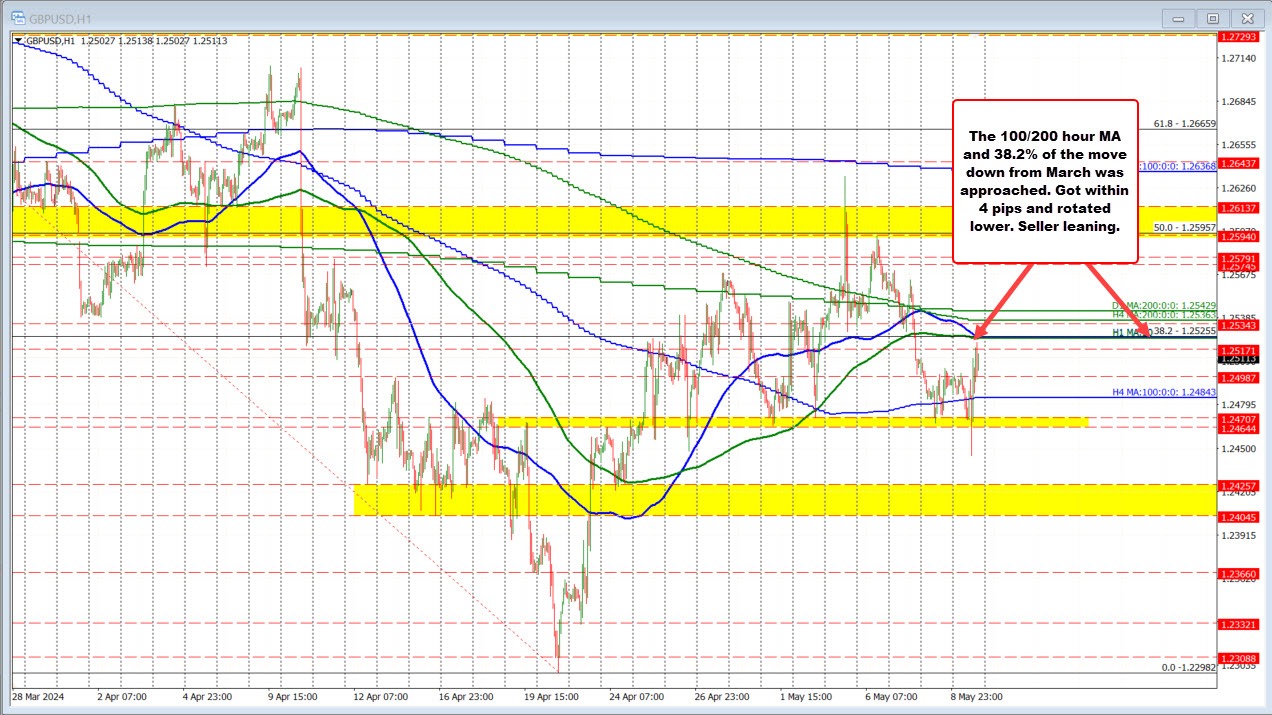Click the red 1.25940 price level tag
The height and width of the screenshot is (715, 1272).
click(x=1238, y=237)
